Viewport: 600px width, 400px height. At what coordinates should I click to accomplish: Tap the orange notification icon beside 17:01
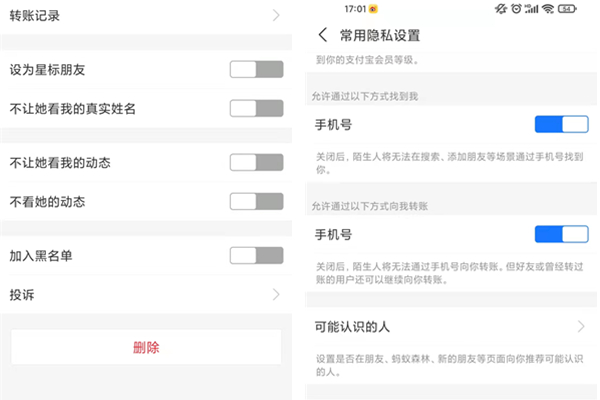373,8
